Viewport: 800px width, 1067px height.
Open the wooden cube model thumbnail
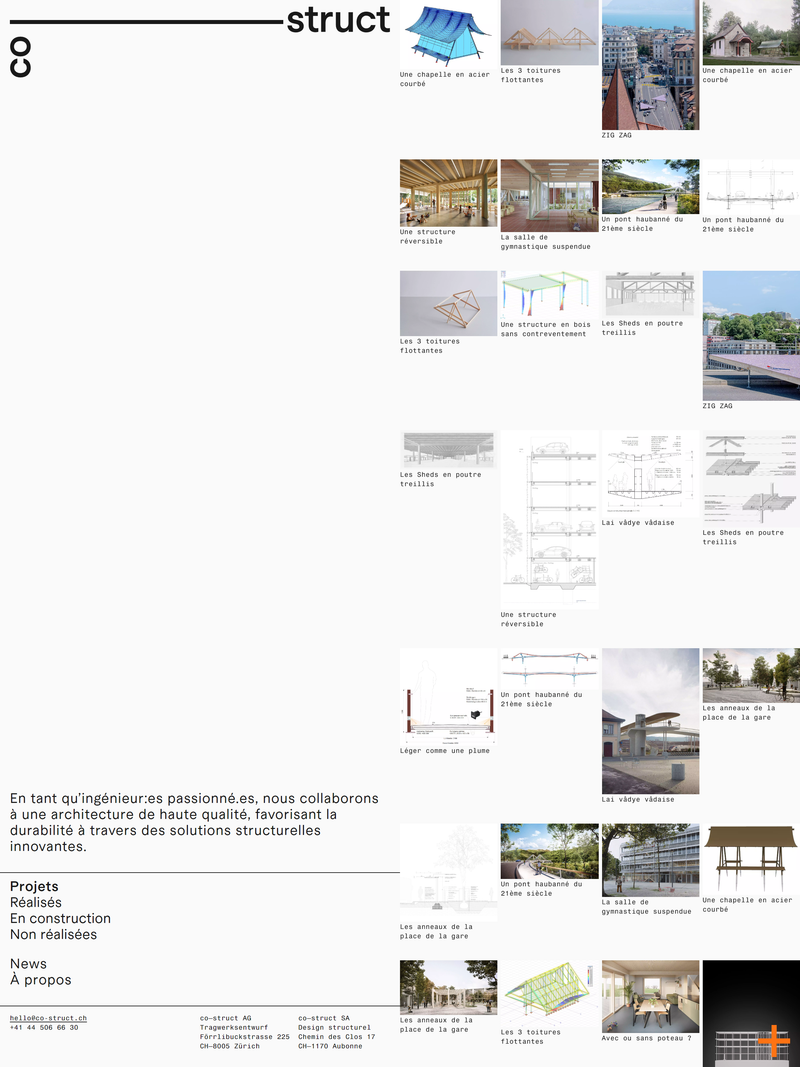(448, 303)
